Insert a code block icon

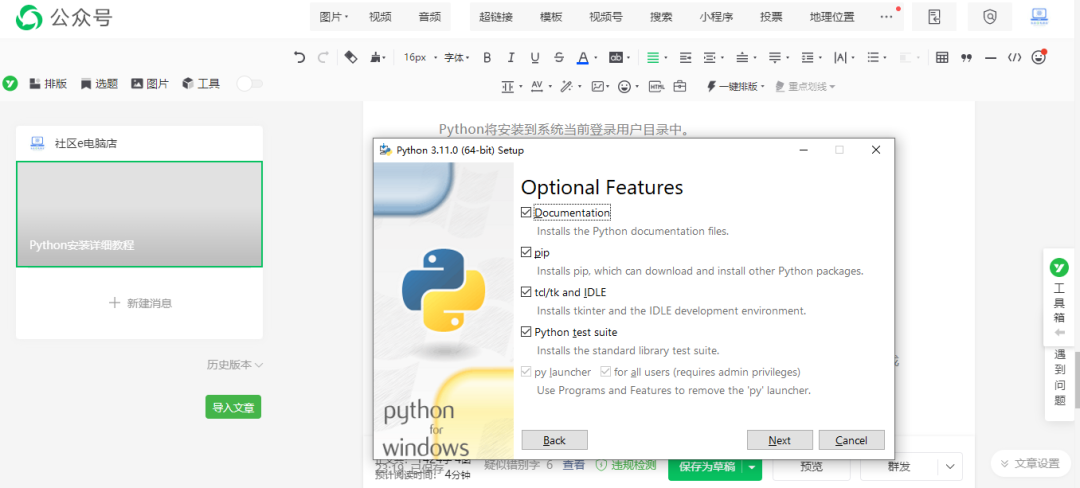1014,58
